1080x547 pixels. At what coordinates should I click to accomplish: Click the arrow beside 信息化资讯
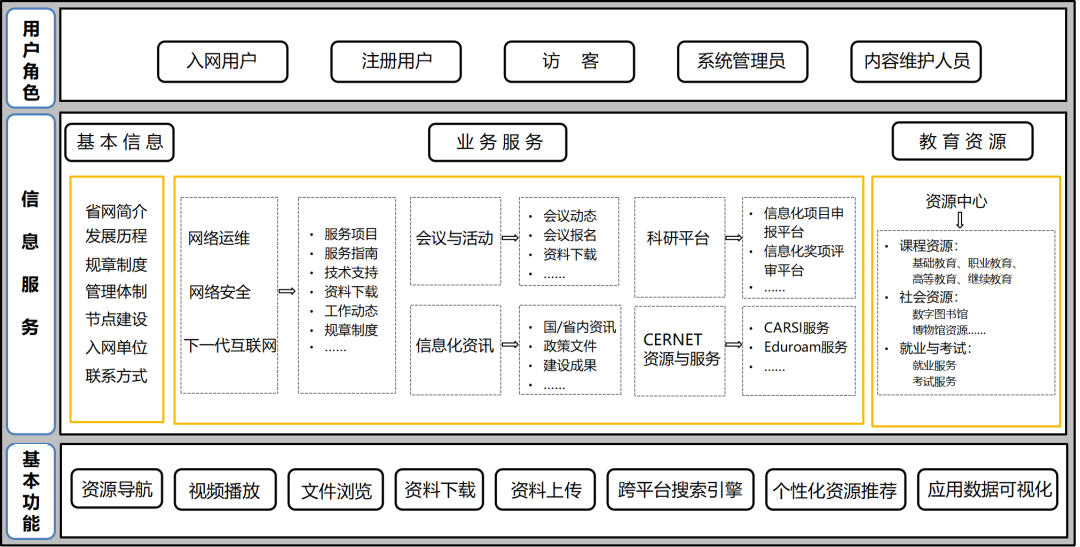(510, 347)
